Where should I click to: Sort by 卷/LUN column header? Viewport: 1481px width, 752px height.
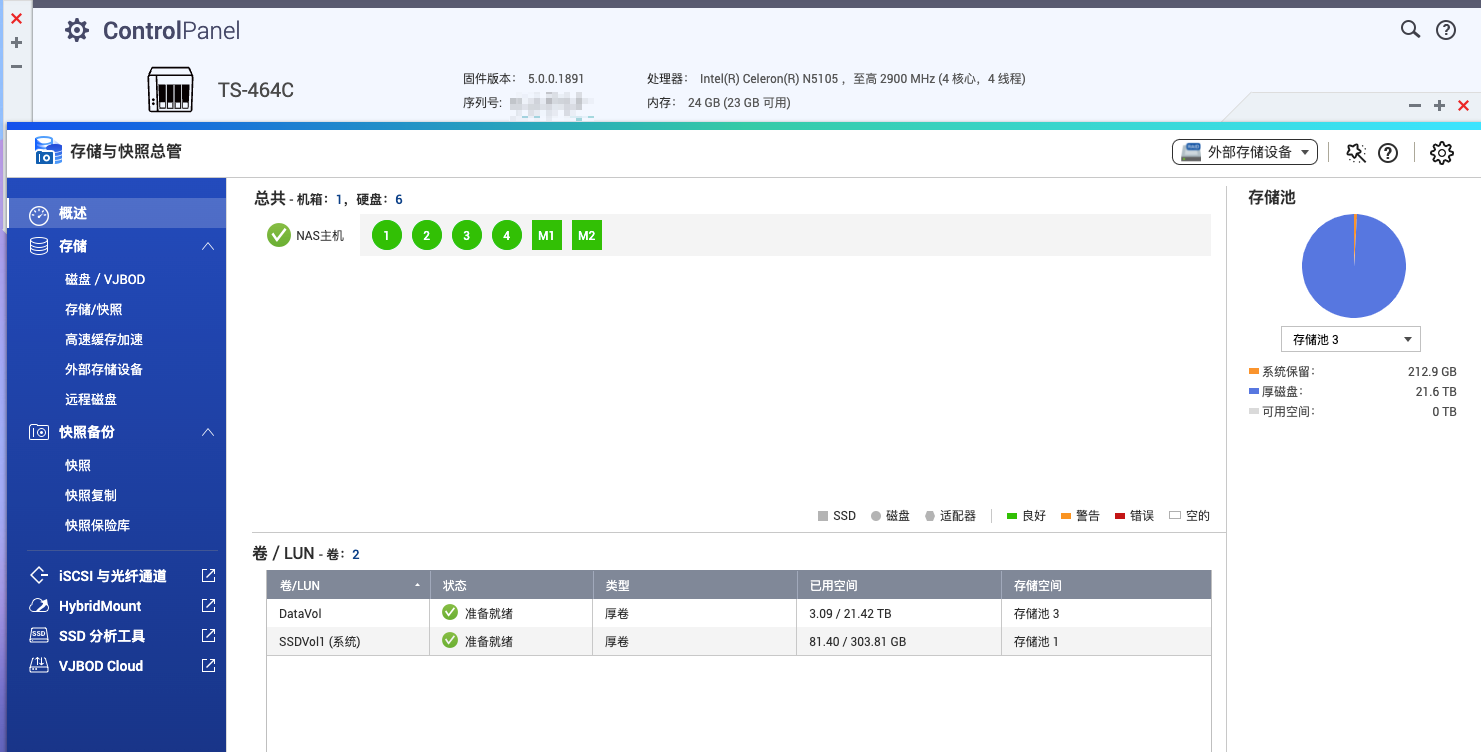[x=348, y=585]
